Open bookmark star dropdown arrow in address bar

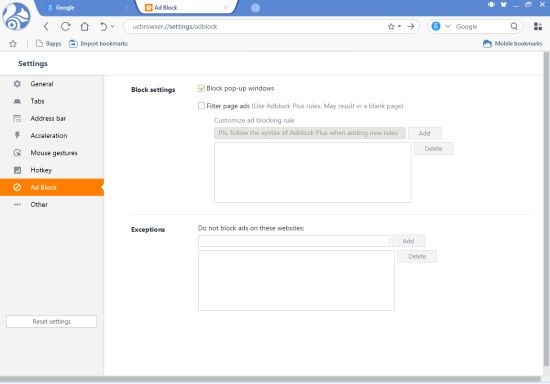point(400,26)
